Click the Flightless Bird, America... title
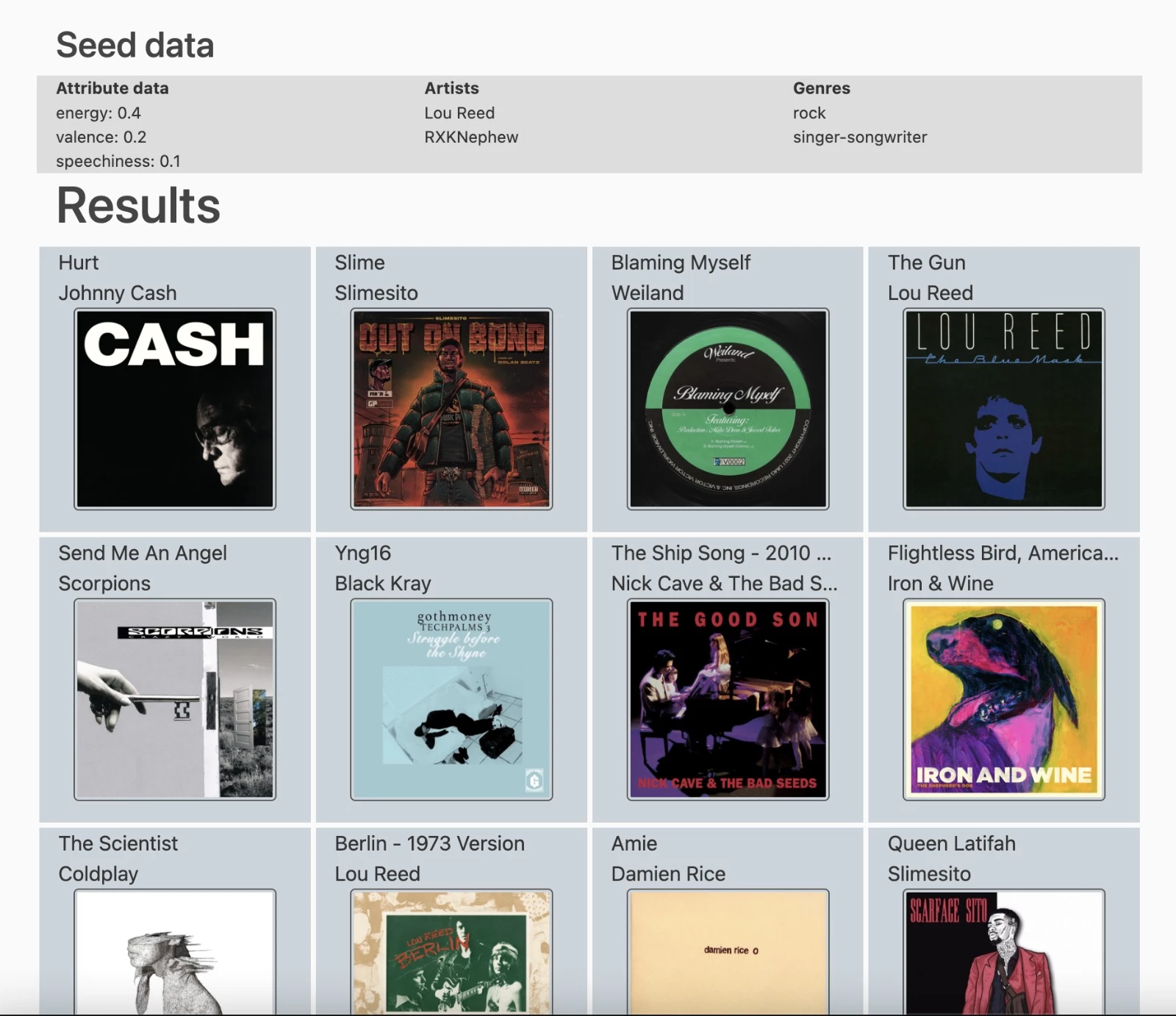 pyautogui.click(x=1003, y=553)
